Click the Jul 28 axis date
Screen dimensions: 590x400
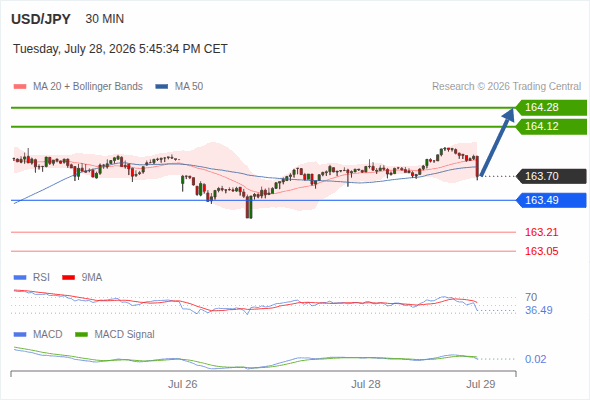[x=366, y=384]
